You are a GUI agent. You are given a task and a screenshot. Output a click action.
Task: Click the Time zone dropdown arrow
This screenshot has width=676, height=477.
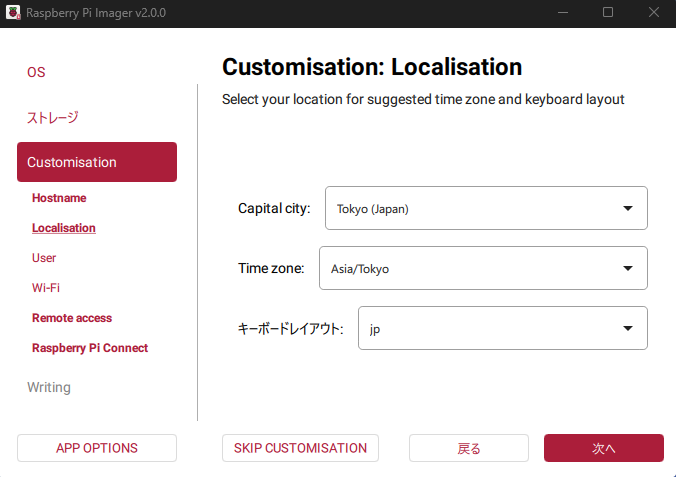pyautogui.click(x=628, y=268)
